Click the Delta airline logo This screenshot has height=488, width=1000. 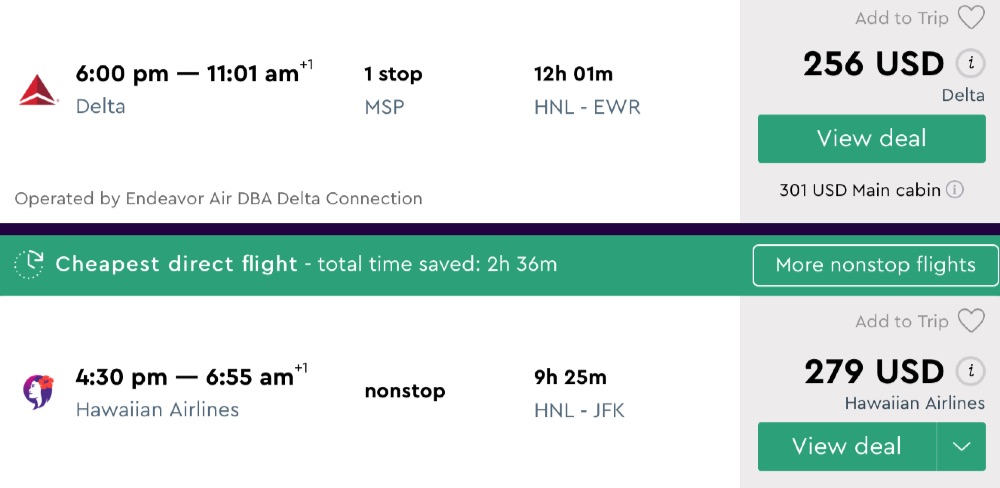coord(39,89)
